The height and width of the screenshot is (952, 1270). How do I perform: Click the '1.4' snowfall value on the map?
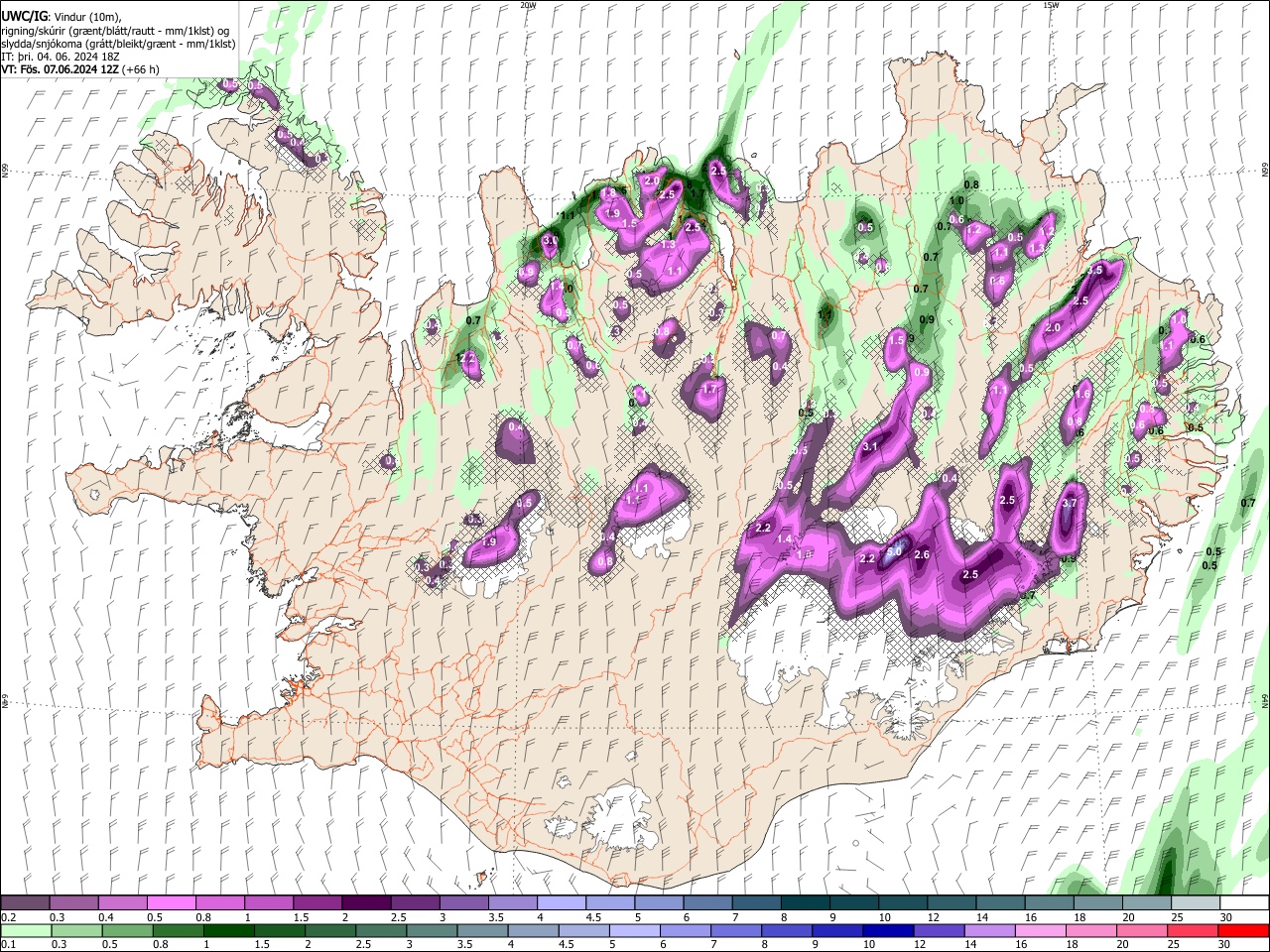784,538
